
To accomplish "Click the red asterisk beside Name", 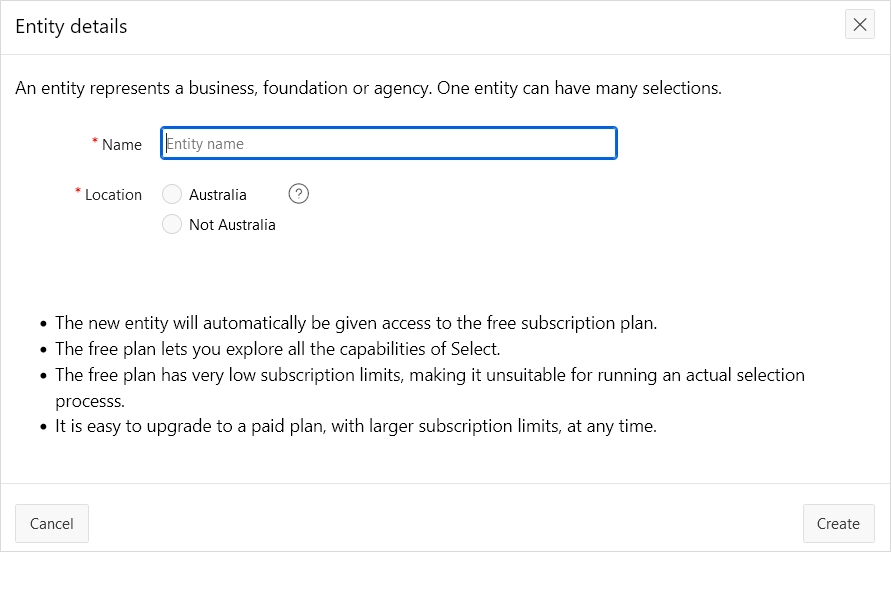I will pyautogui.click(x=95, y=142).
